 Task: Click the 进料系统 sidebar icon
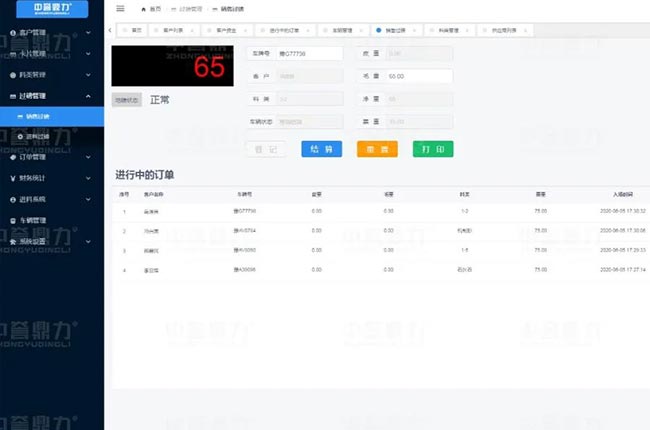pyautogui.click(x=13, y=199)
